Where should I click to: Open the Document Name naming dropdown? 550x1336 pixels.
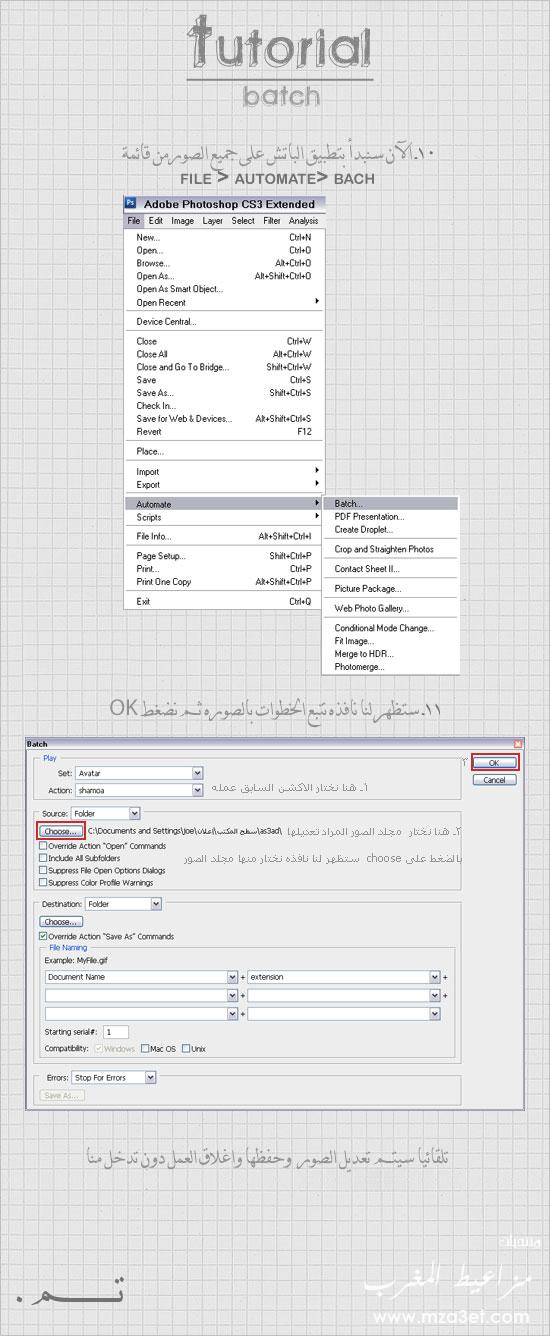coord(141,977)
